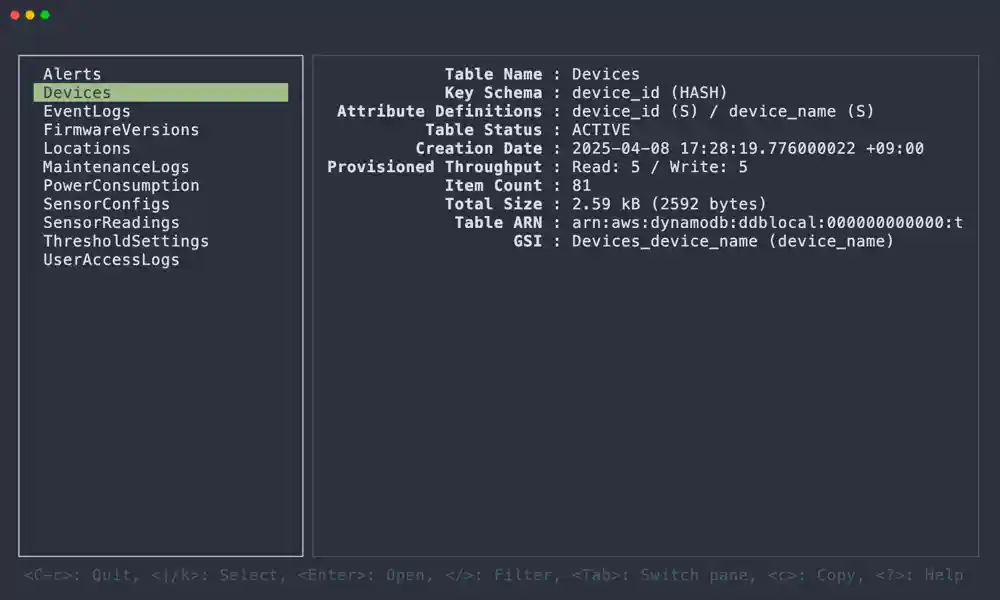Select the Locations table
This screenshot has height=600, width=1000.
pyautogui.click(x=87, y=148)
